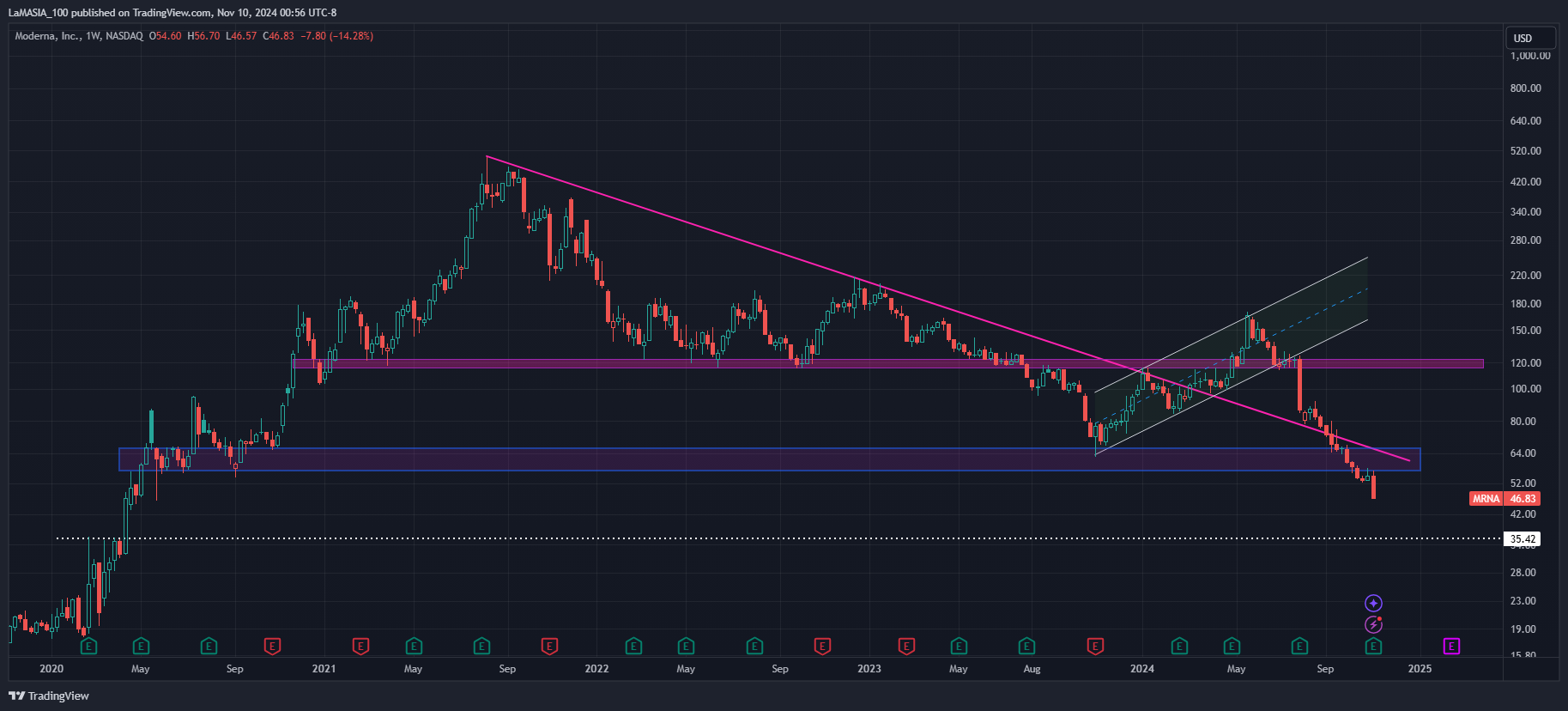Select the magenta resistance zone near 120
Viewport: 1568px width, 711px height.
click(x=888, y=364)
